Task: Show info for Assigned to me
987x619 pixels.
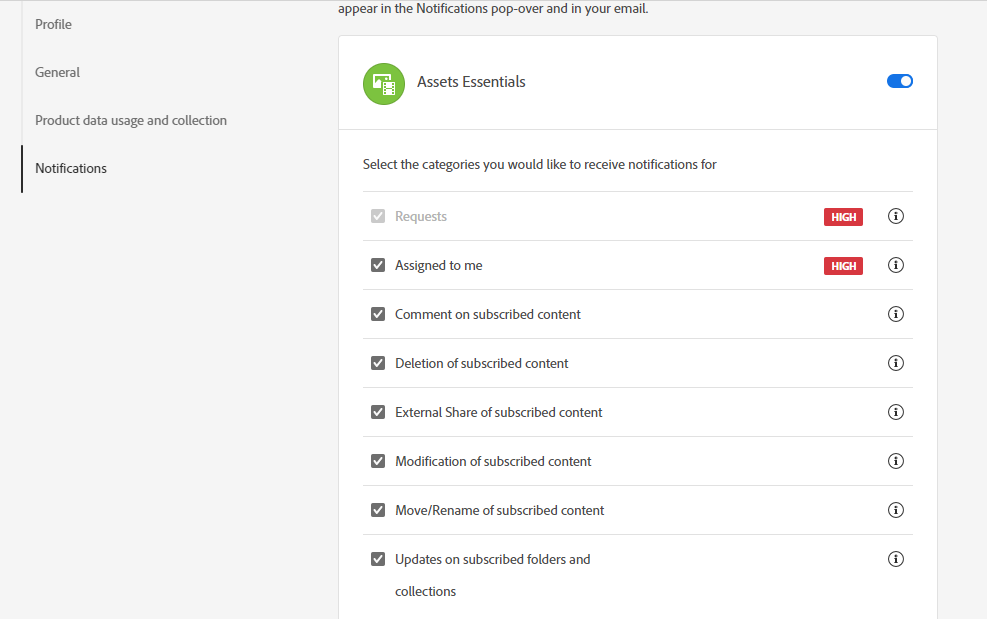Action: 896,265
